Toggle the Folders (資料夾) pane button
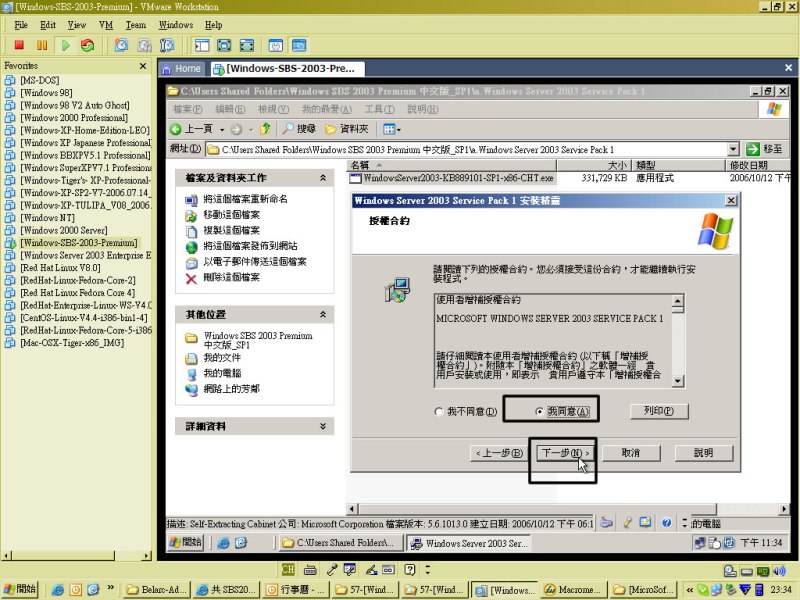The height and width of the screenshot is (600, 800). coord(347,129)
